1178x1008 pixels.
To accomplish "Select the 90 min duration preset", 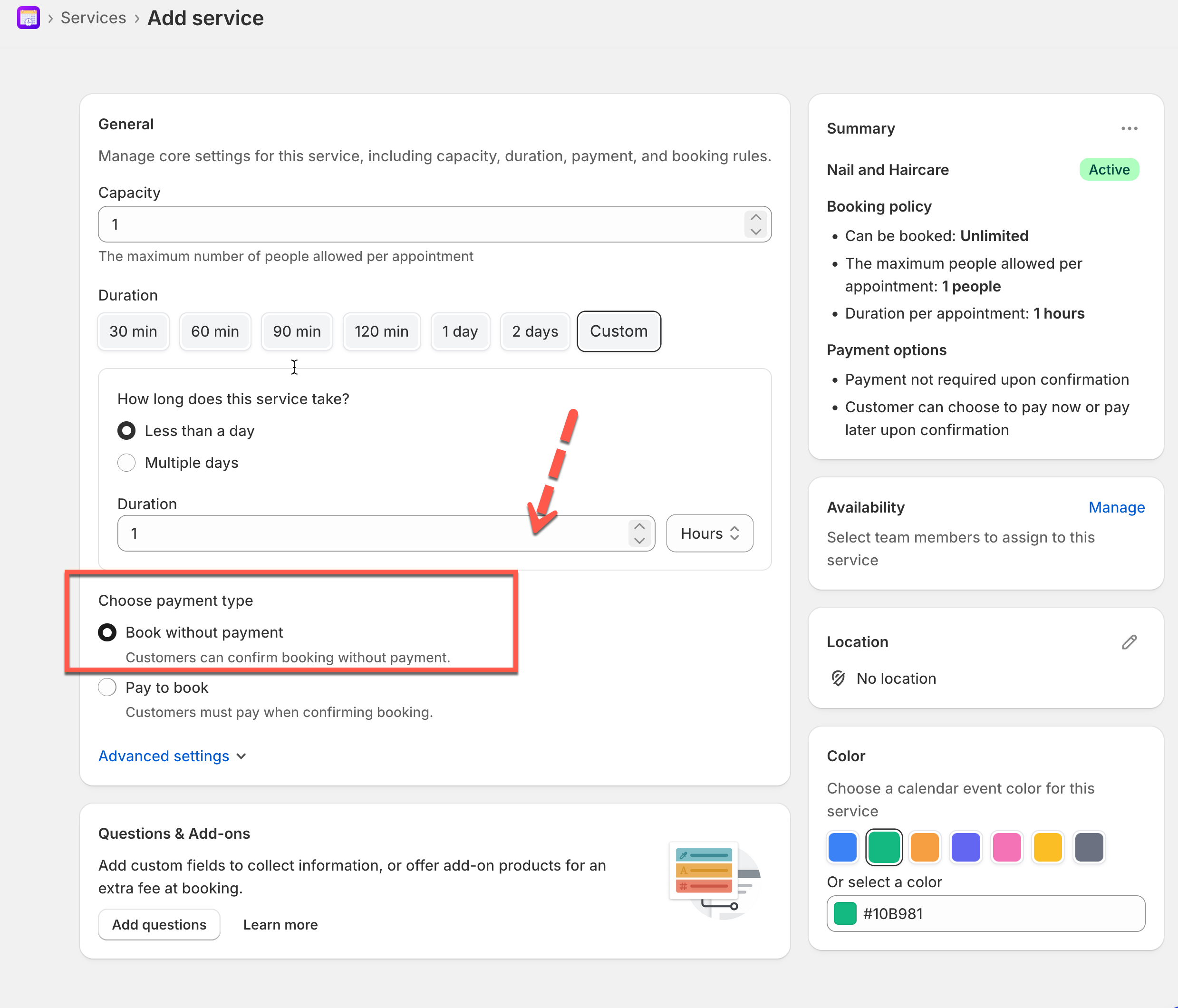I will [x=296, y=331].
